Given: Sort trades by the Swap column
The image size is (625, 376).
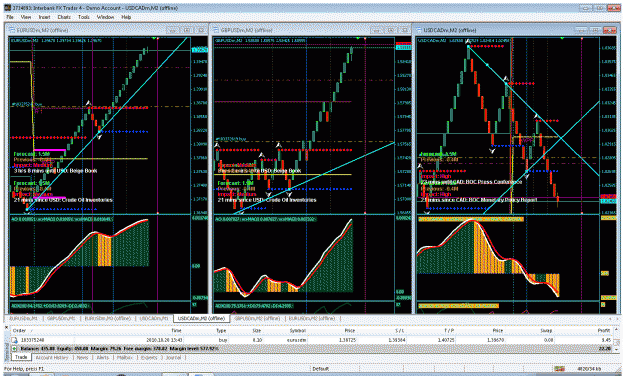Looking at the screenshot, I should coord(546,331).
